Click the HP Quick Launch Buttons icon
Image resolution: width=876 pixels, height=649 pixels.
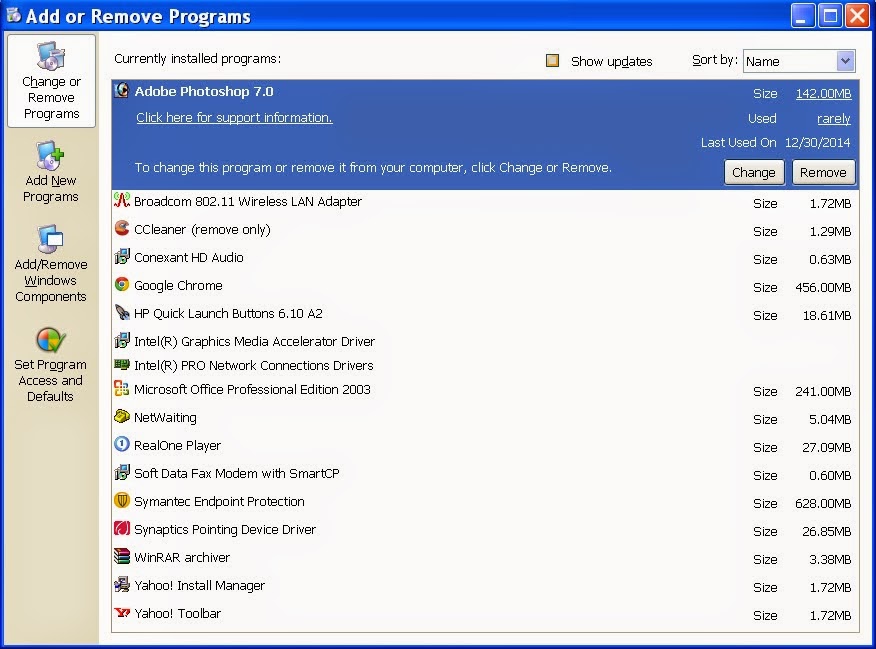pos(122,312)
